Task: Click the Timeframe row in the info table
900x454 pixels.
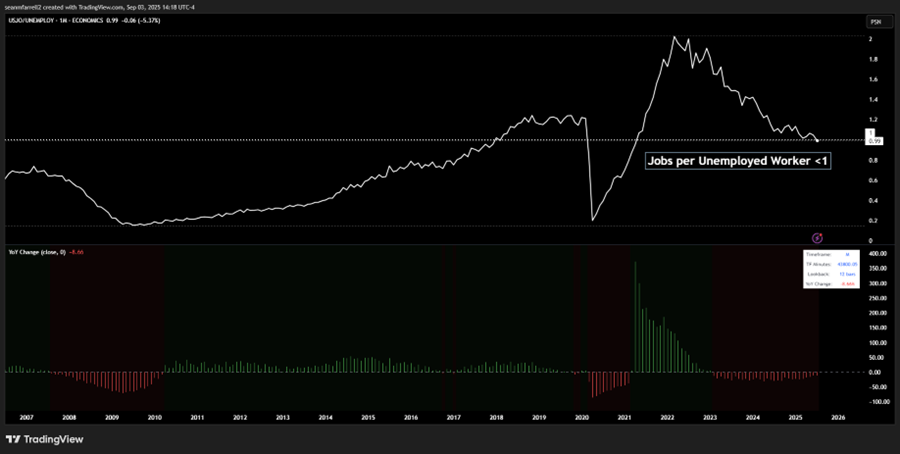Action: 831,254
